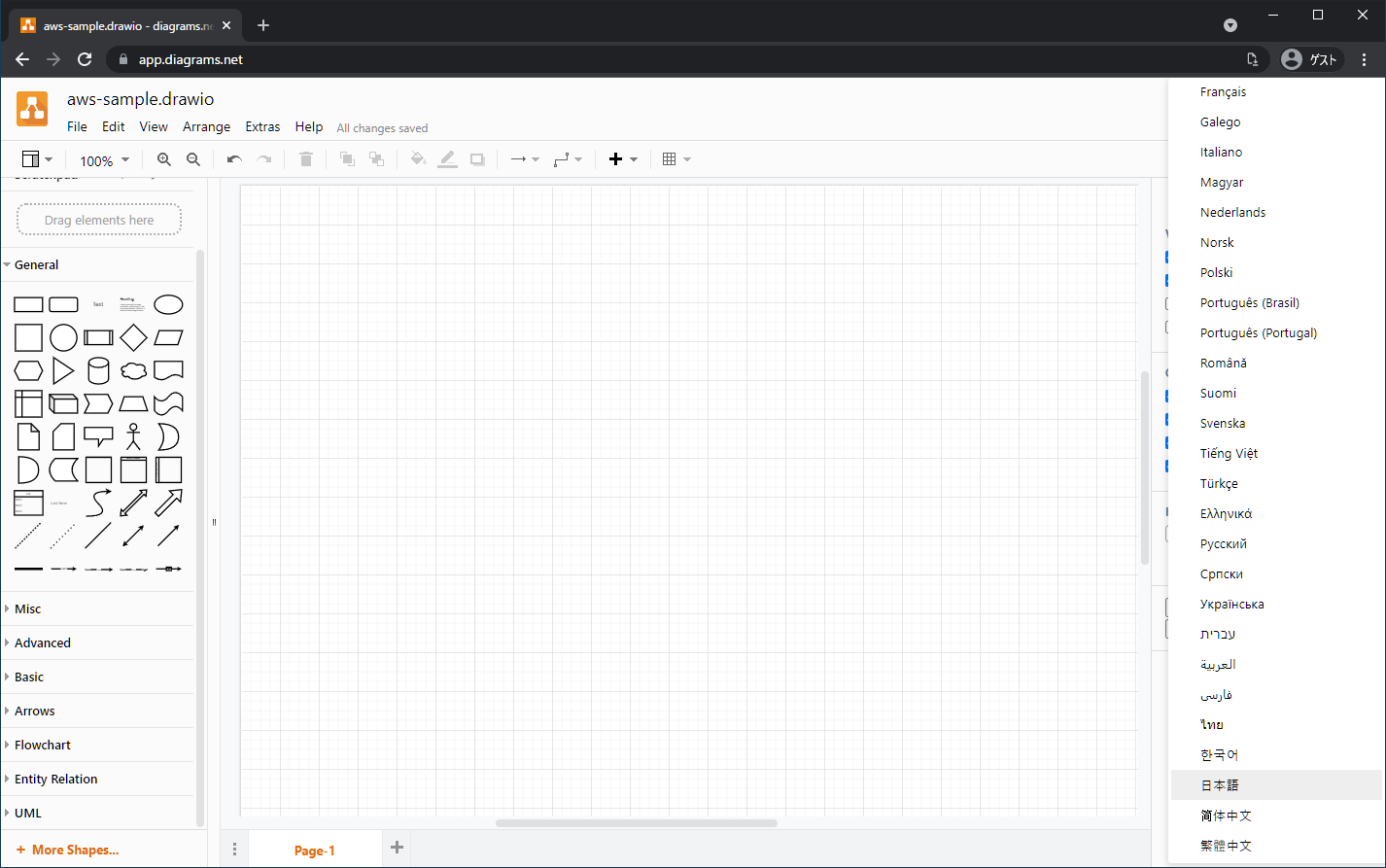Select 日本語 from the language list
This screenshot has width=1386, height=868.
pos(1220,785)
